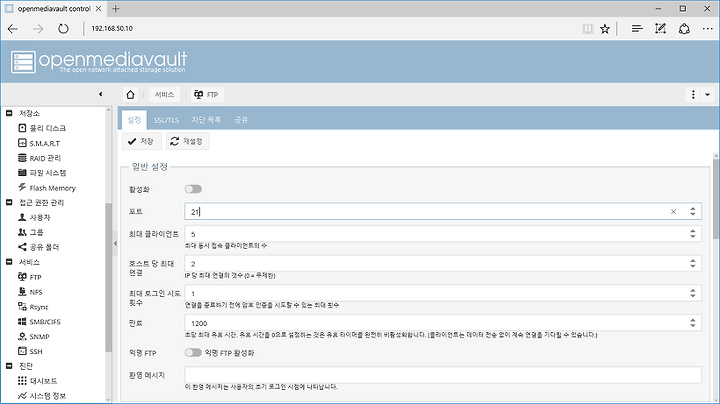Click the 재설정 reset button

[187, 141]
